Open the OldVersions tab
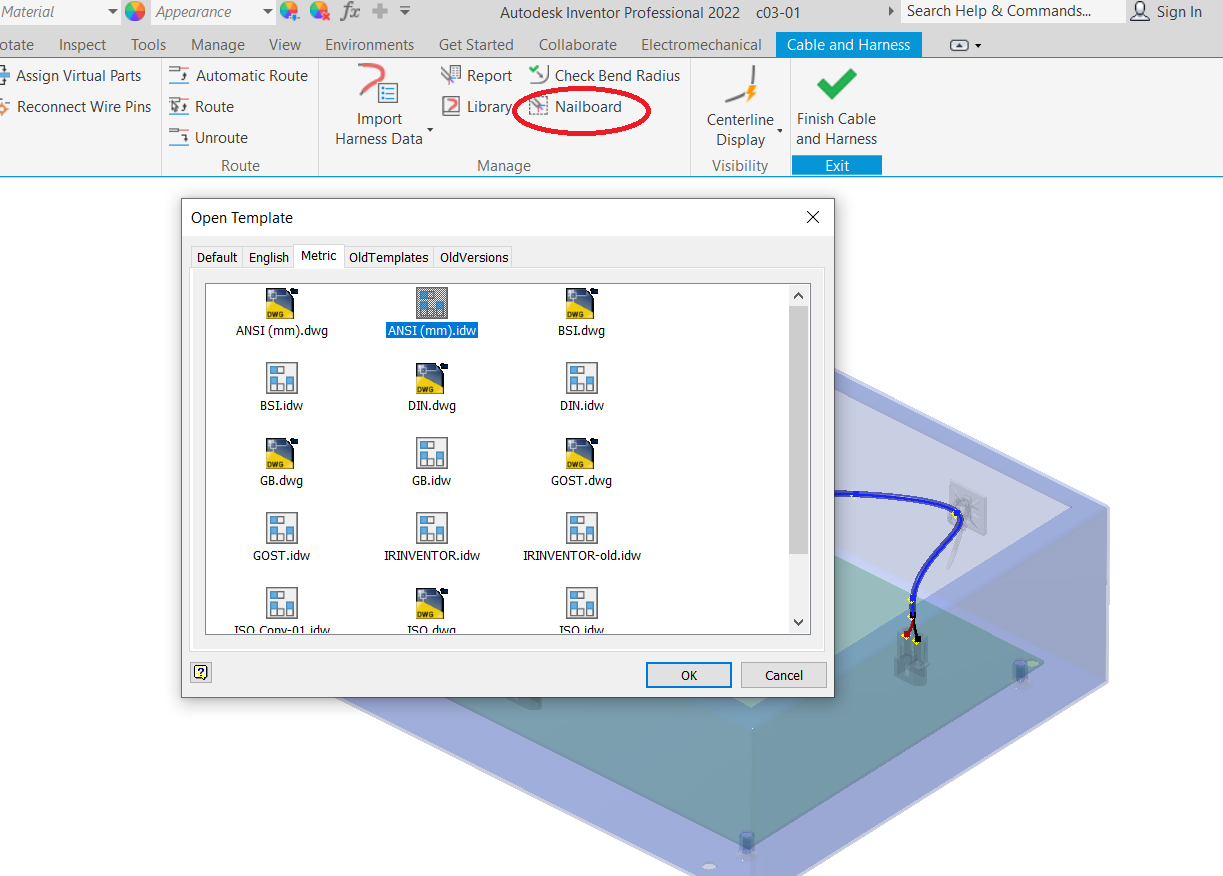Image resolution: width=1223 pixels, height=876 pixels. (x=474, y=257)
